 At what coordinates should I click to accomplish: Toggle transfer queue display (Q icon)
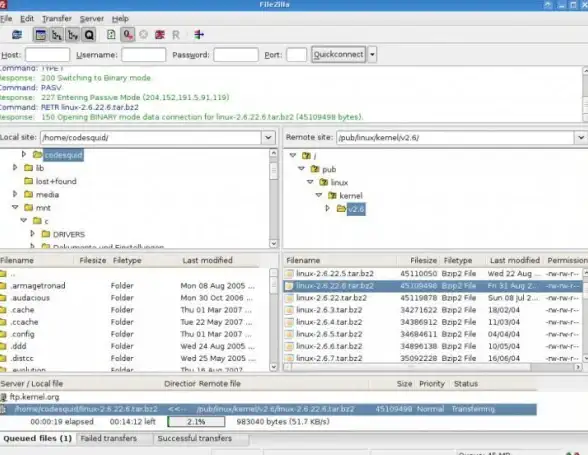89,35
